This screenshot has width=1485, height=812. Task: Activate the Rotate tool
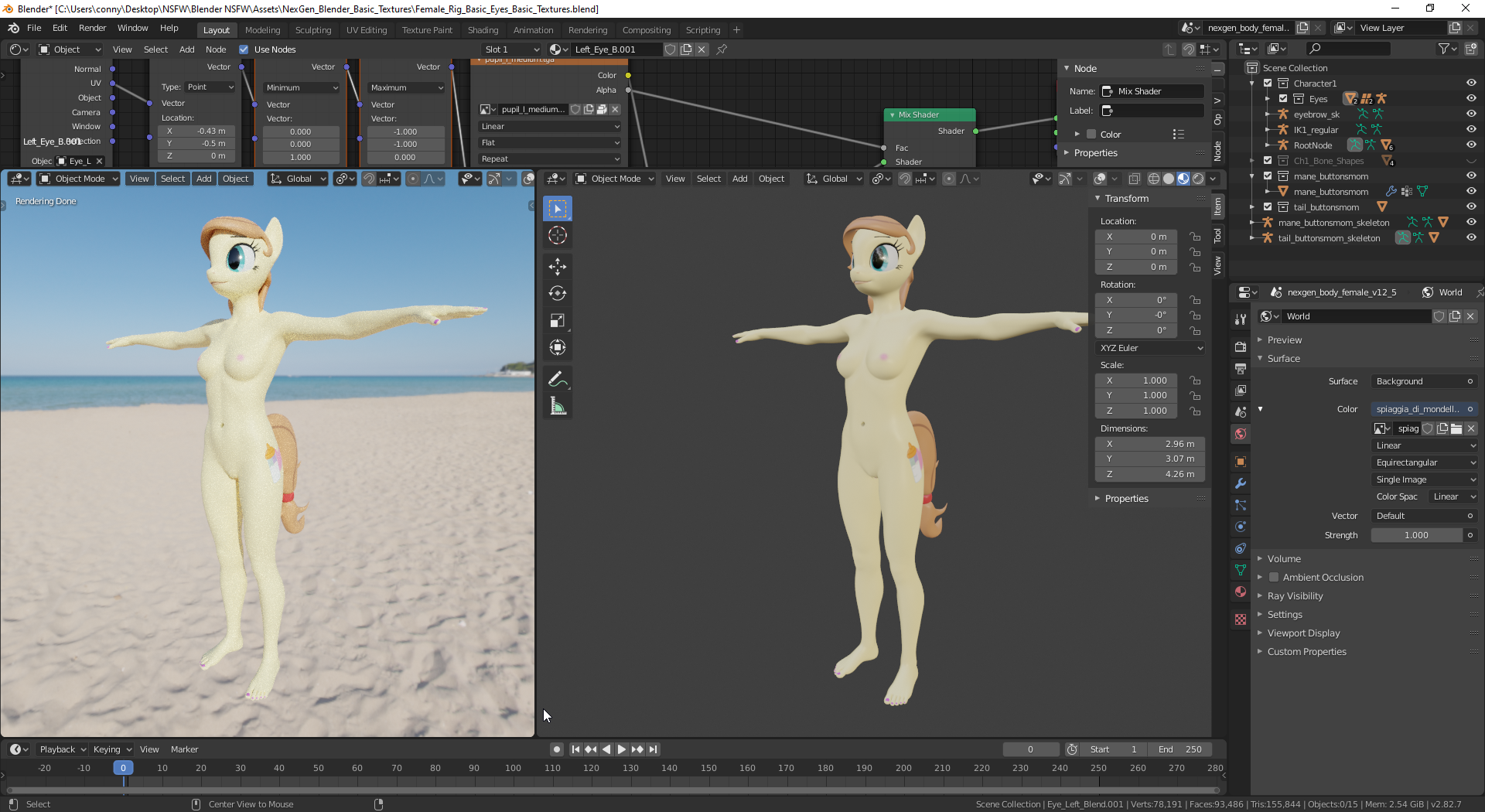click(x=558, y=294)
